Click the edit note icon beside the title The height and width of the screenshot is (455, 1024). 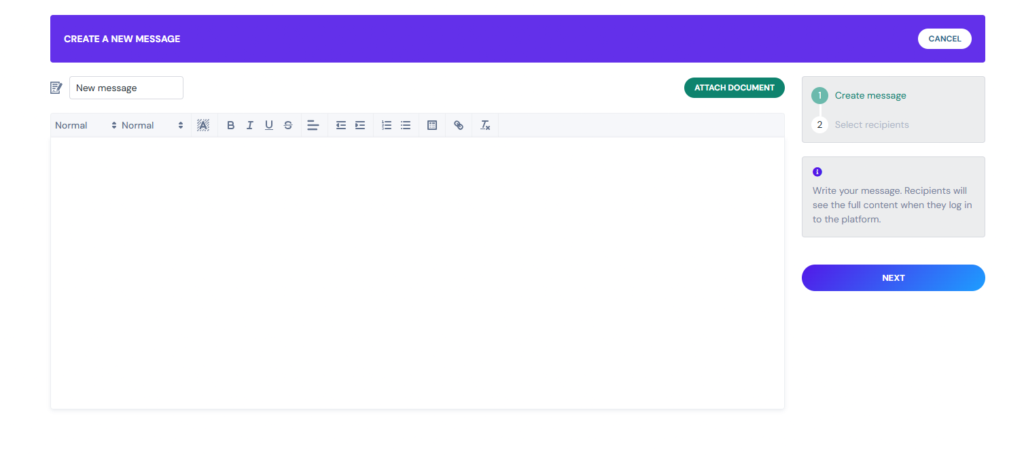coord(56,87)
